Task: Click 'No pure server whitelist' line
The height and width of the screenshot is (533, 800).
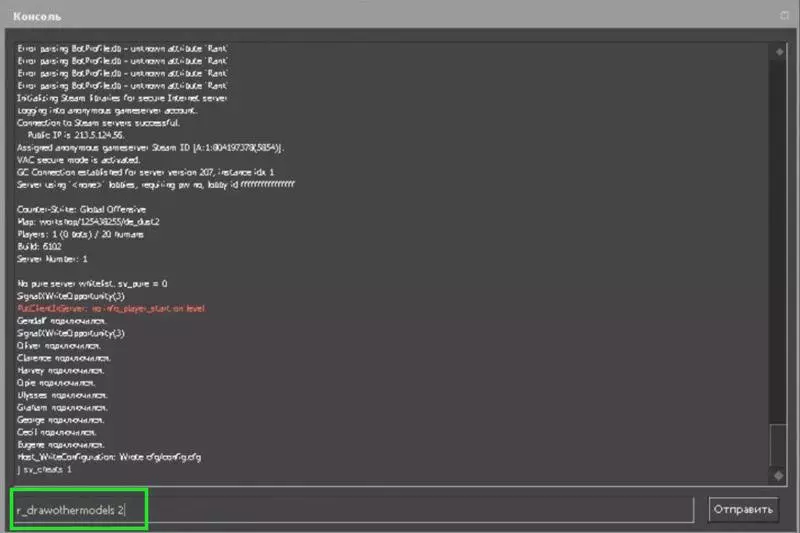Action: coord(92,284)
